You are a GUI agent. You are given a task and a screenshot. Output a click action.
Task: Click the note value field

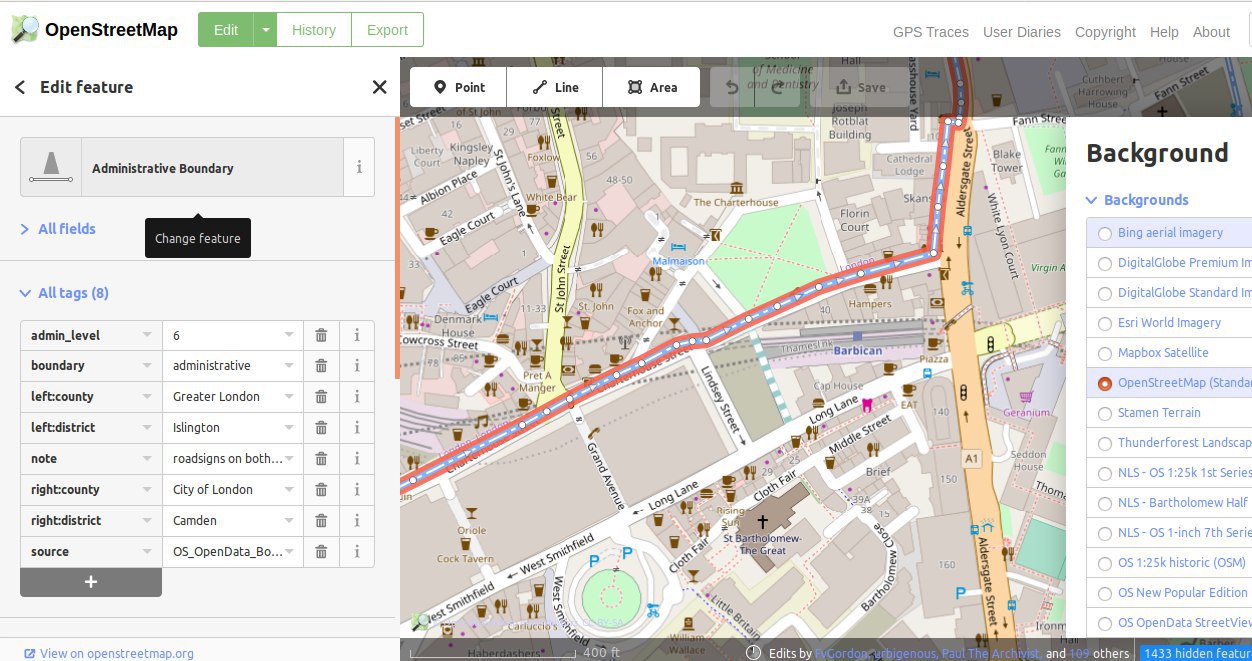click(x=233, y=459)
